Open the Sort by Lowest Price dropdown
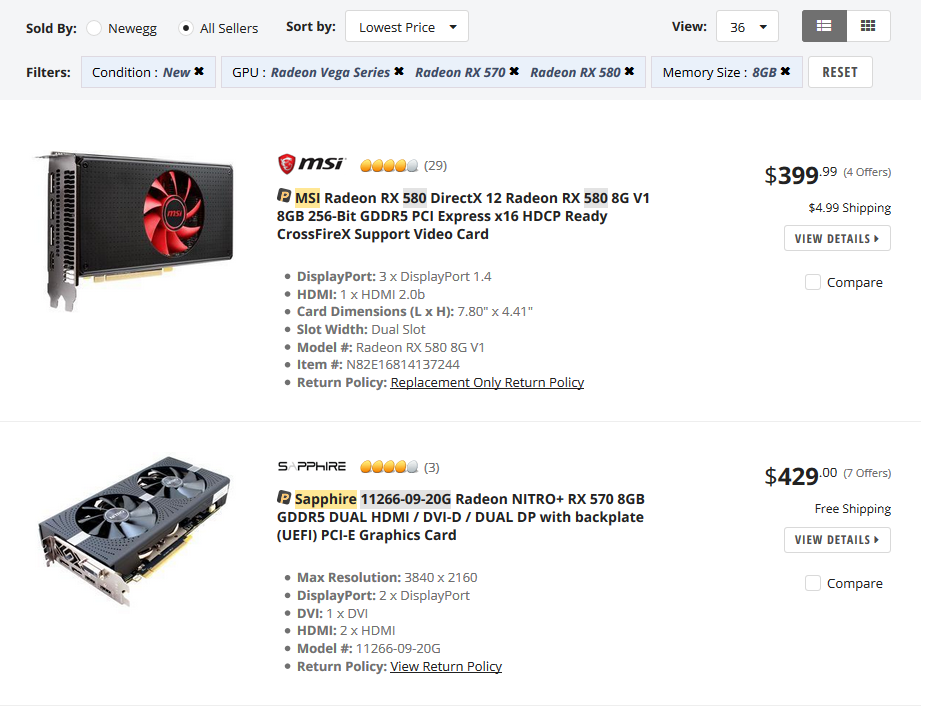Screen dimensions: 925x715 coord(406,27)
